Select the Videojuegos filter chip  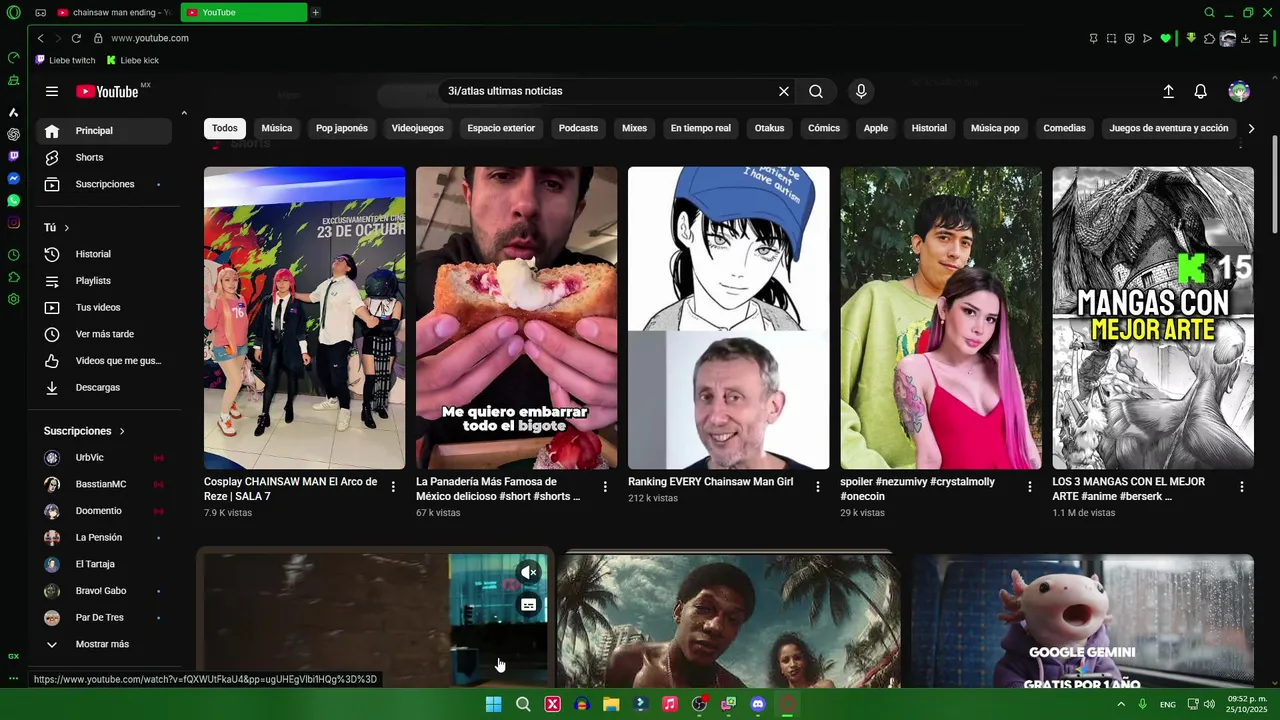pyautogui.click(x=417, y=128)
